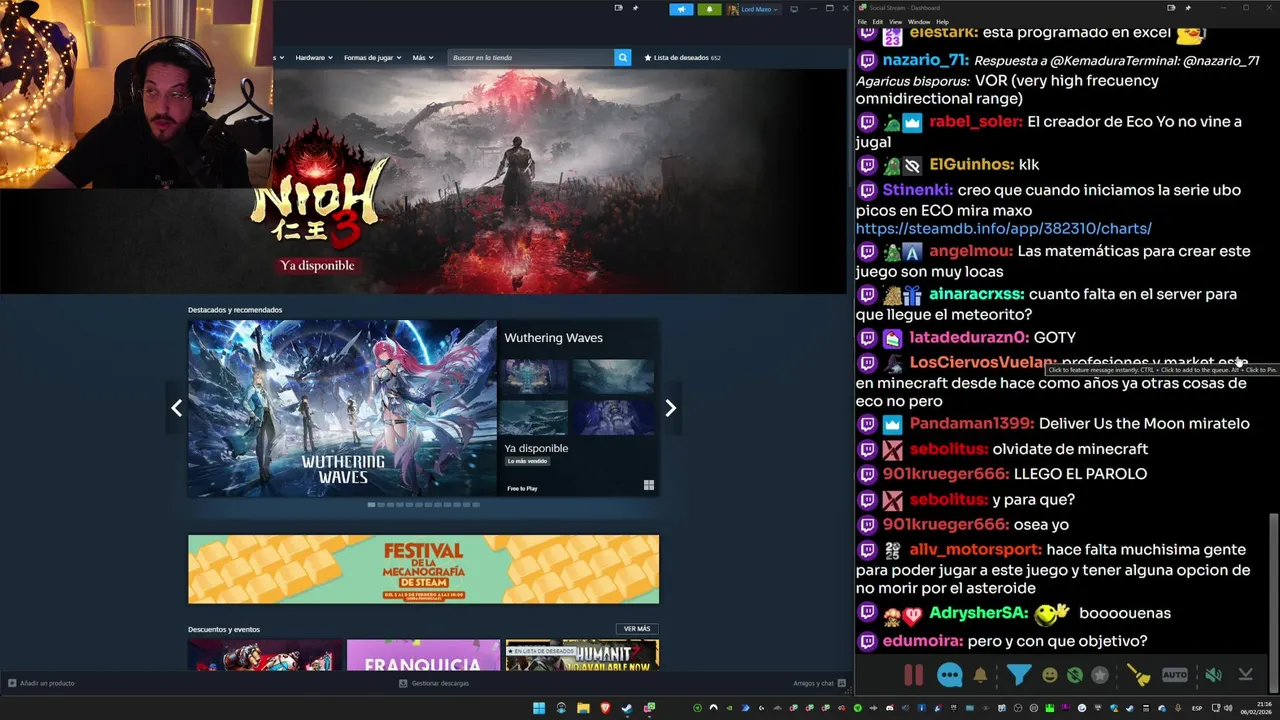Toggle the green crossed sync icon
Viewport: 1280px width, 720px height.
tap(1074, 675)
